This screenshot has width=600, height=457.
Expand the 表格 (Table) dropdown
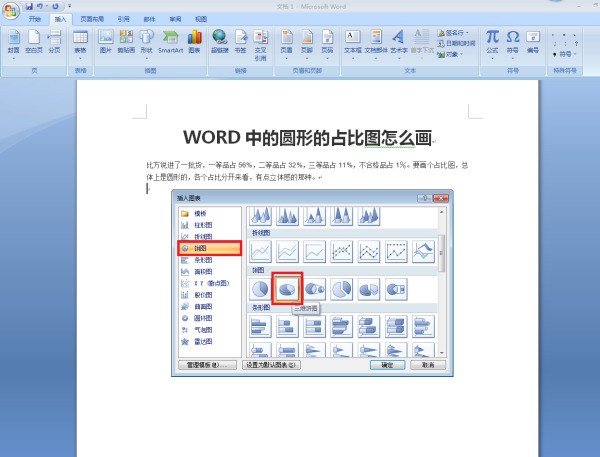point(80,44)
